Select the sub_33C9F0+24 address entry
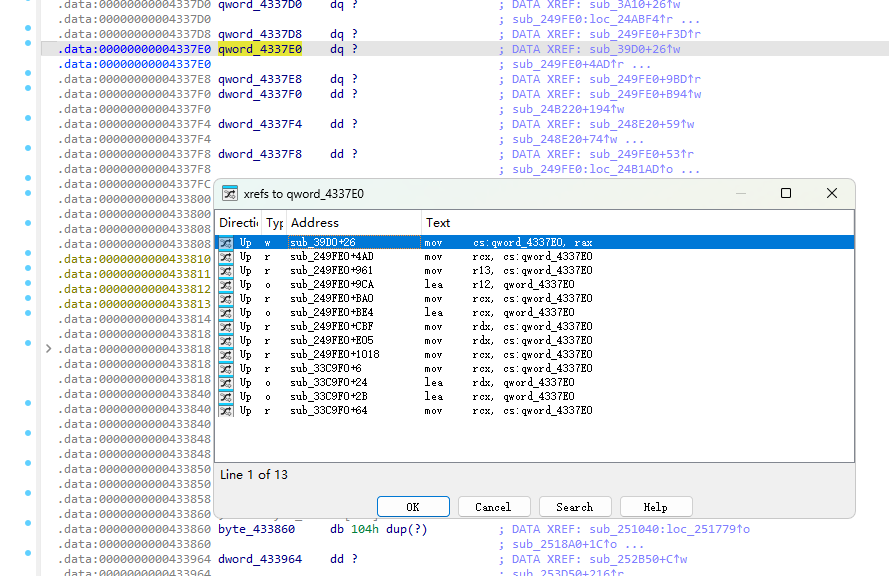Image resolution: width=889 pixels, height=576 pixels. tap(328, 383)
